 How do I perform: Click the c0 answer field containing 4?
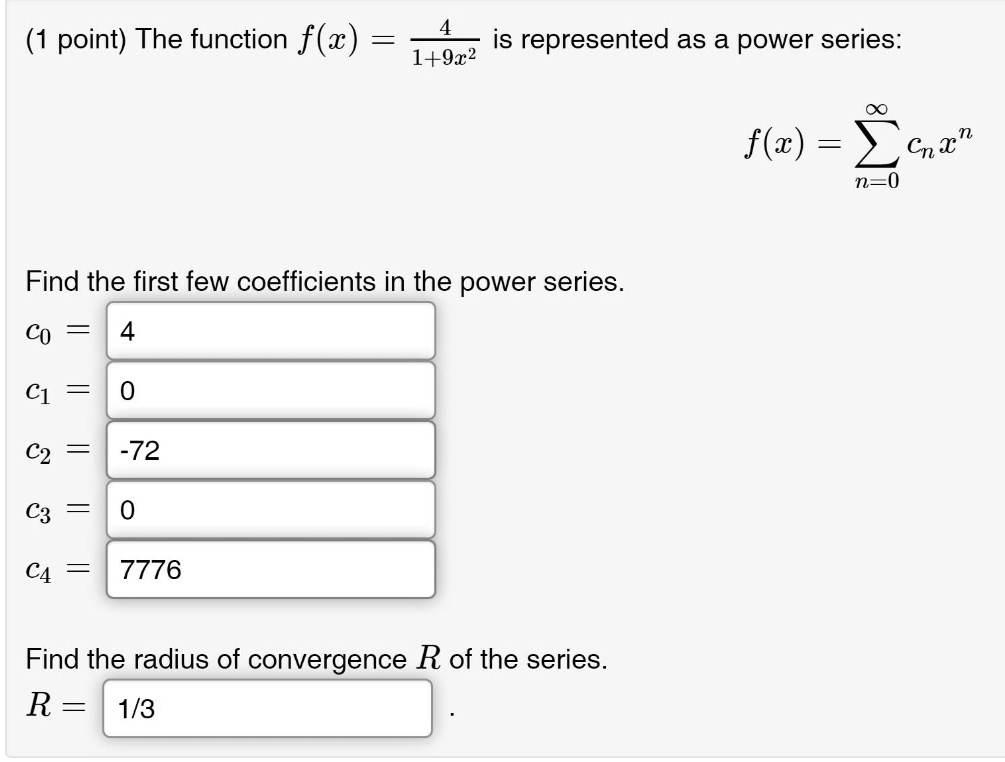pyautogui.click(x=270, y=331)
